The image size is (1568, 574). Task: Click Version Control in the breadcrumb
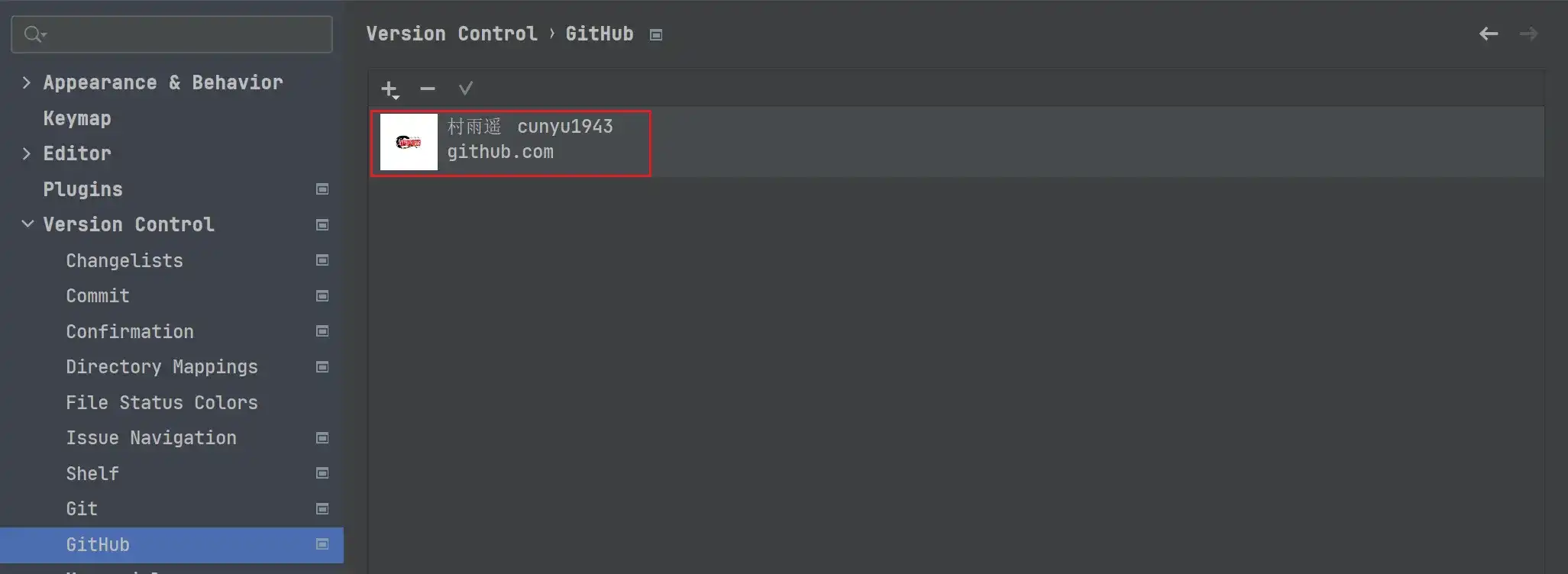point(451,34)
